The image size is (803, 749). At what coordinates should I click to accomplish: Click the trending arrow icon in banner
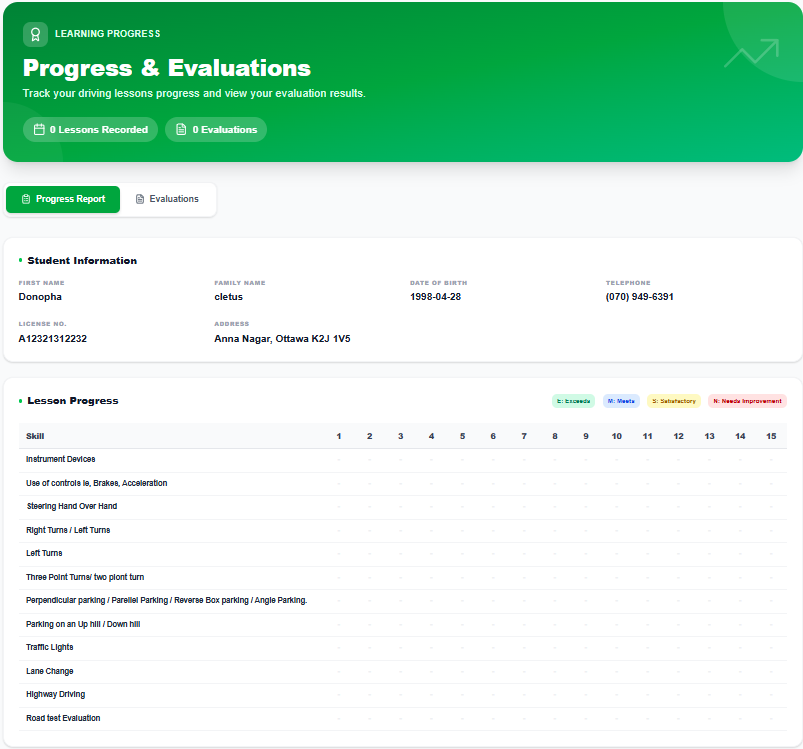point(751,53)
